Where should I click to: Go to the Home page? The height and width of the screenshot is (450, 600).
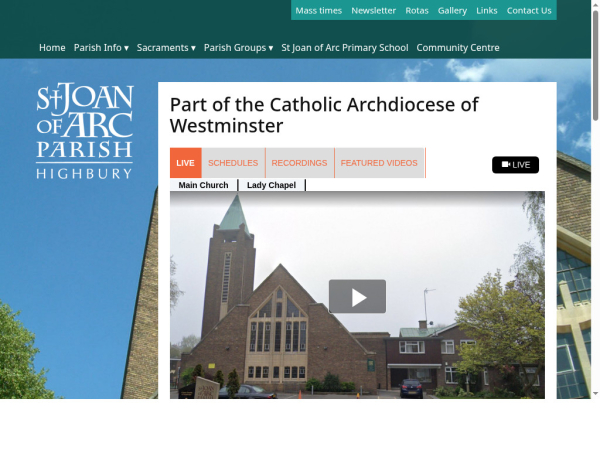(52, 47)
